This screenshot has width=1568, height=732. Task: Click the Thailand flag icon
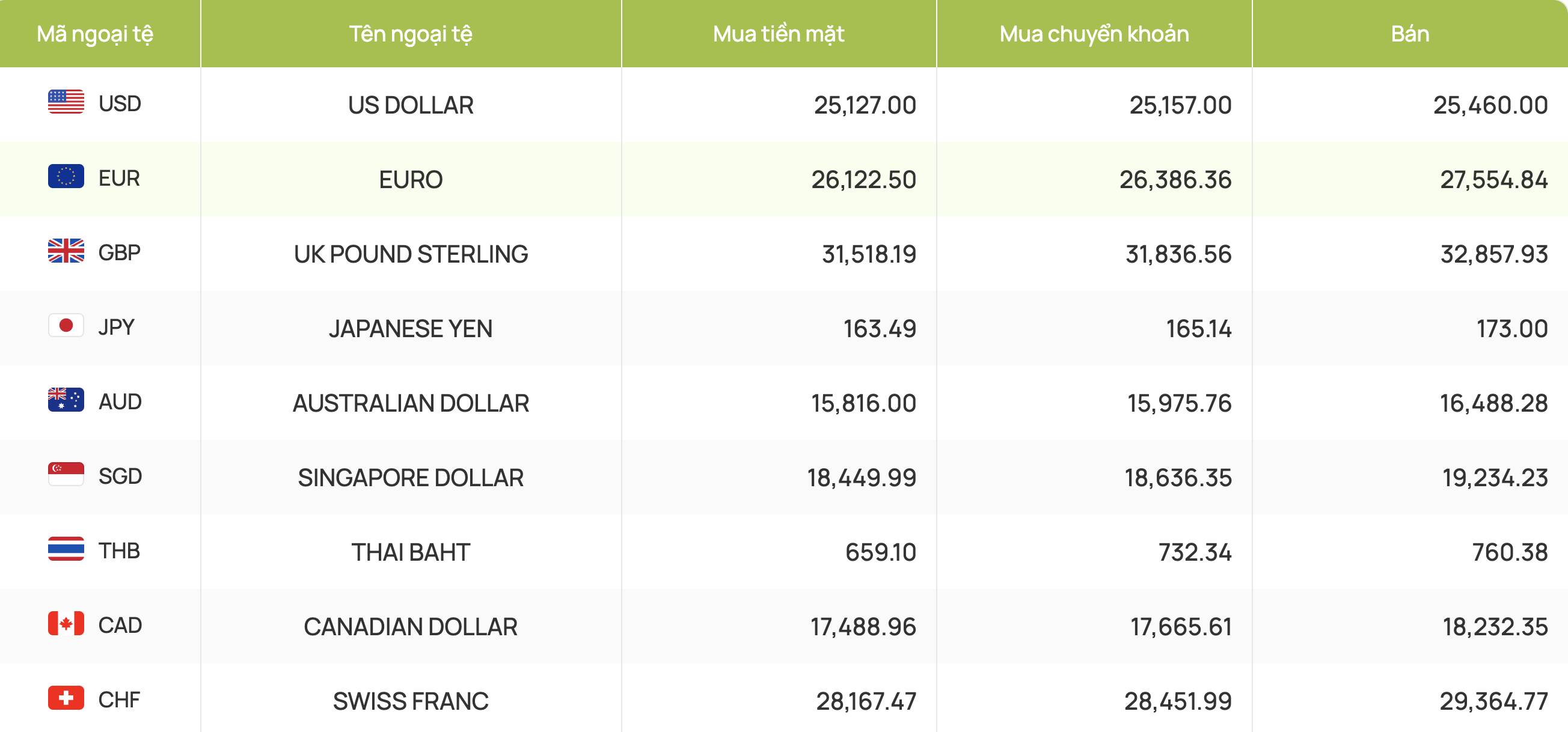(66, 549)
